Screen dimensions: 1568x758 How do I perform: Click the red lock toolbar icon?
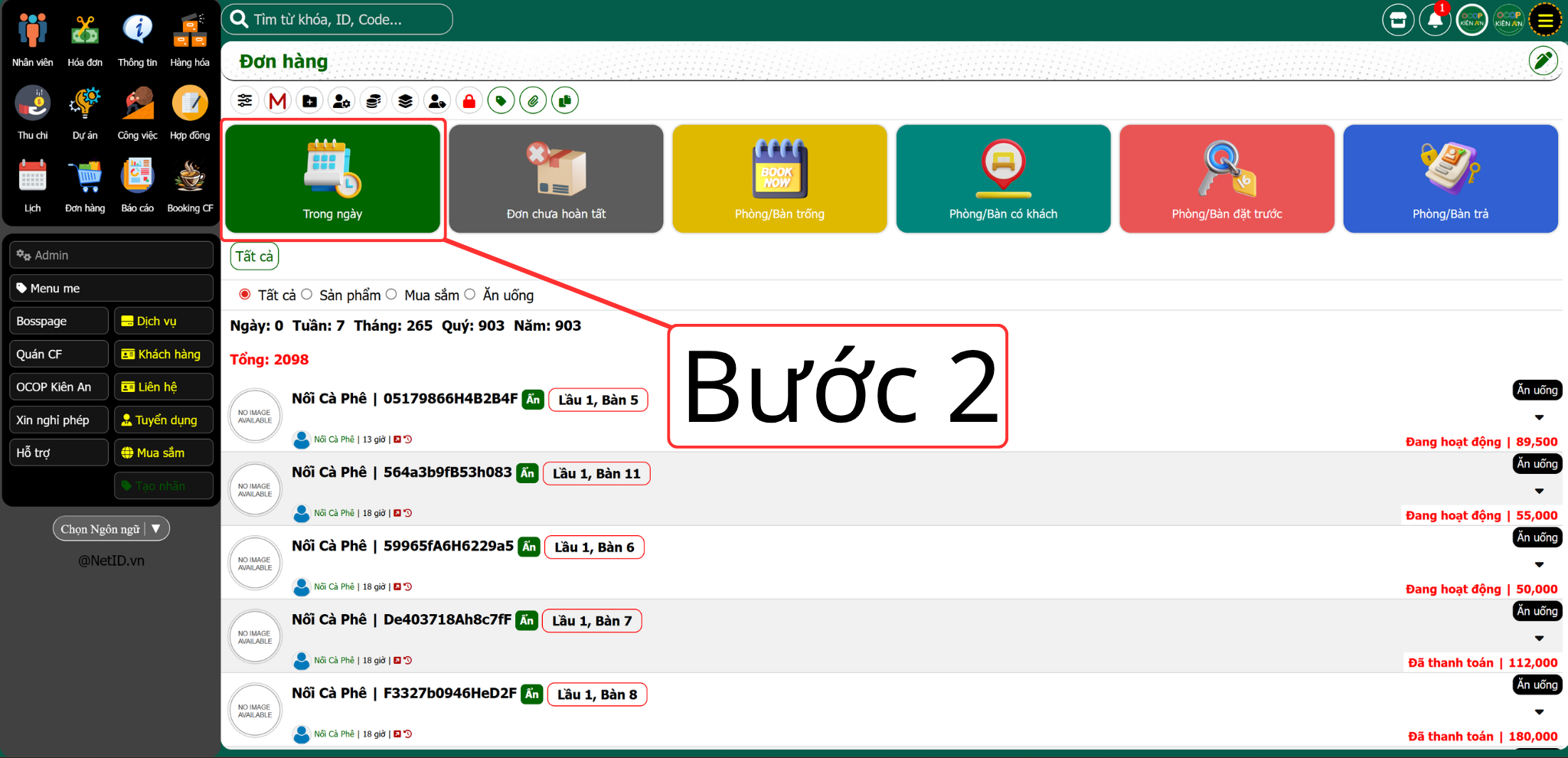469,101
